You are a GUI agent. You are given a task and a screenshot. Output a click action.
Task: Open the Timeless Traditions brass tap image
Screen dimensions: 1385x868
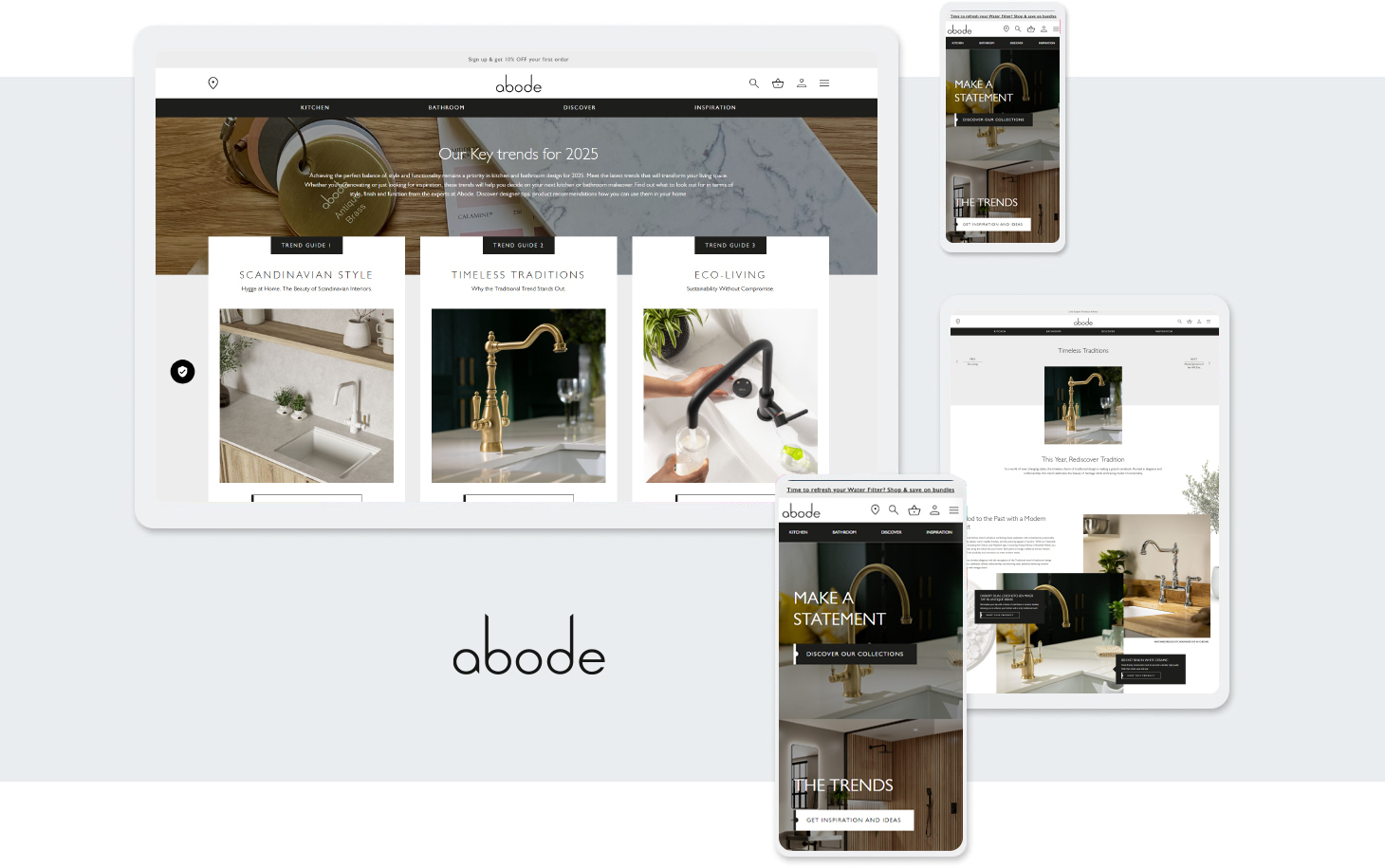(518, 396)
